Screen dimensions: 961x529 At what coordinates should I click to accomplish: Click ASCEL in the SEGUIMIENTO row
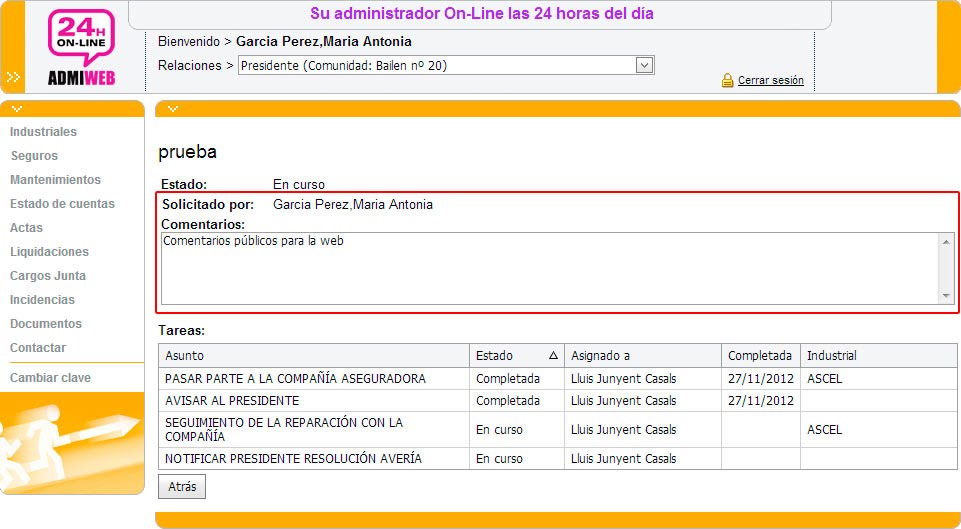tap(824, 430)
